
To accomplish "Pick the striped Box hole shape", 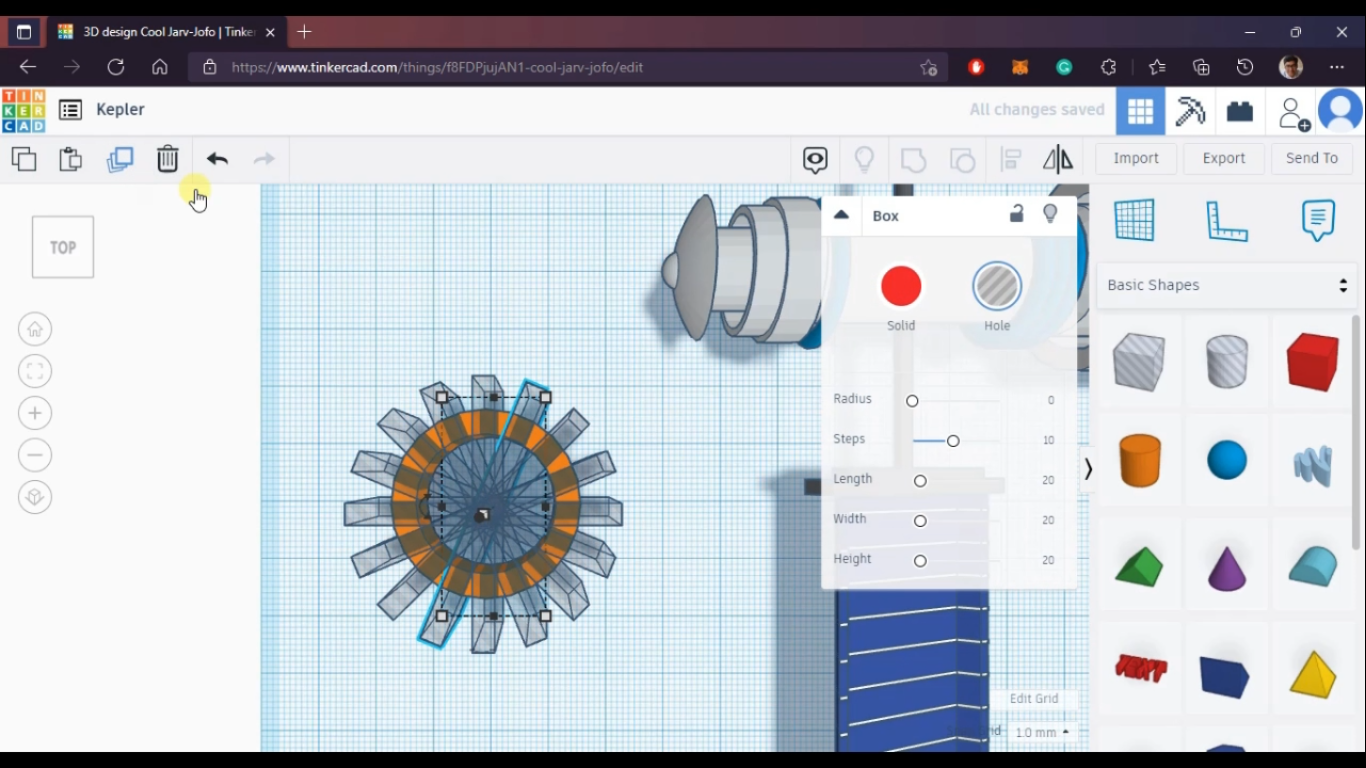I will pos(1139,361).
